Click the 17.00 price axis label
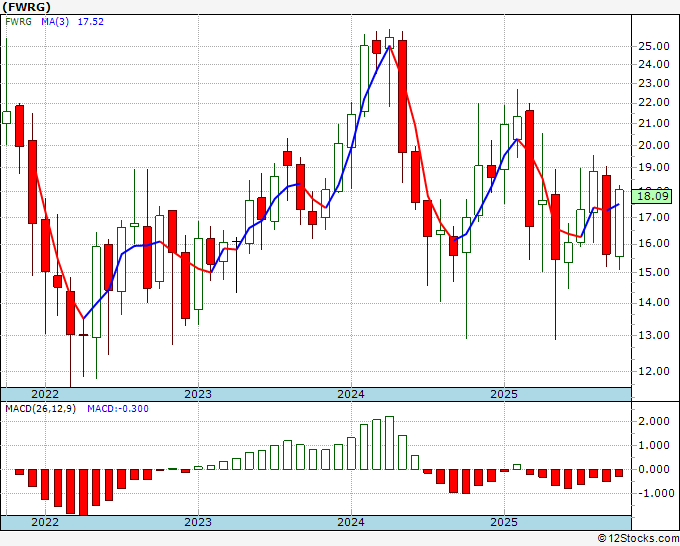 click(654, 217)
